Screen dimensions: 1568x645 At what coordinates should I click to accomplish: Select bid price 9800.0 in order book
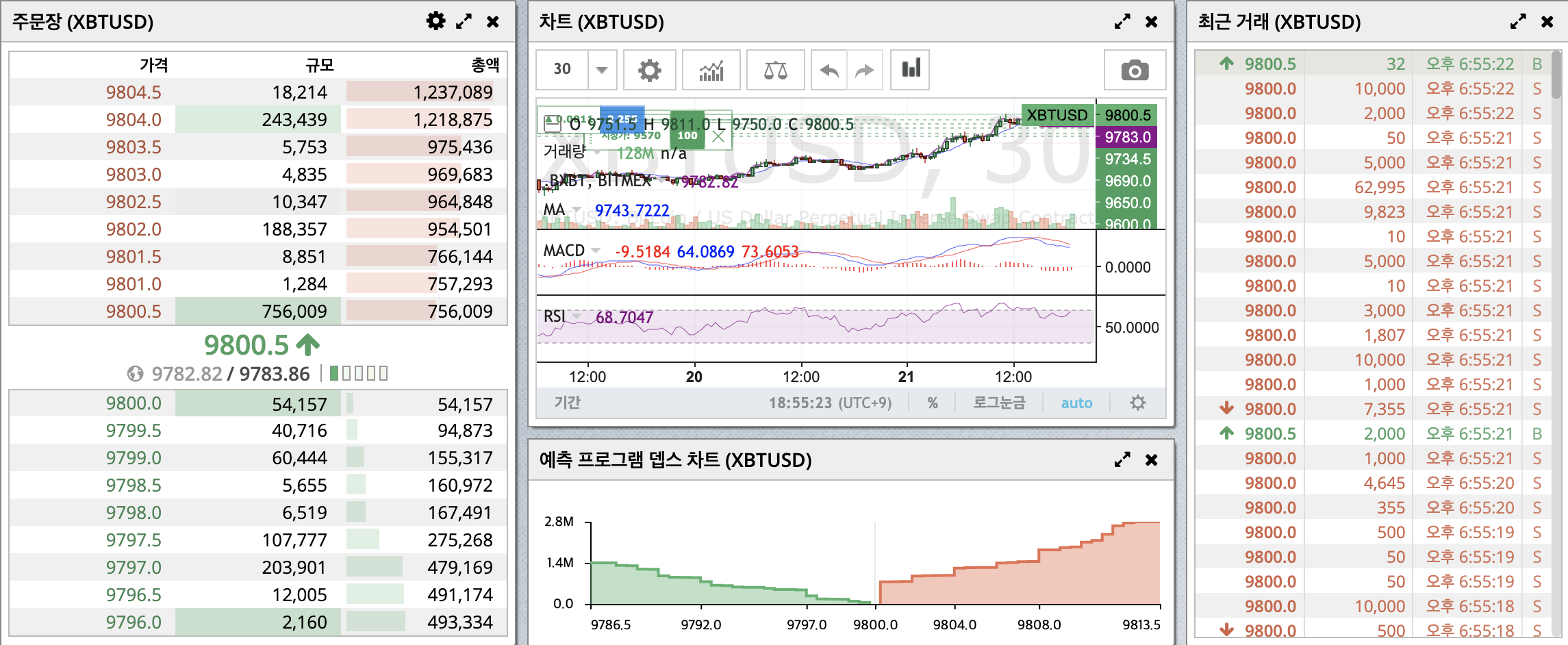tap(134, 403)
